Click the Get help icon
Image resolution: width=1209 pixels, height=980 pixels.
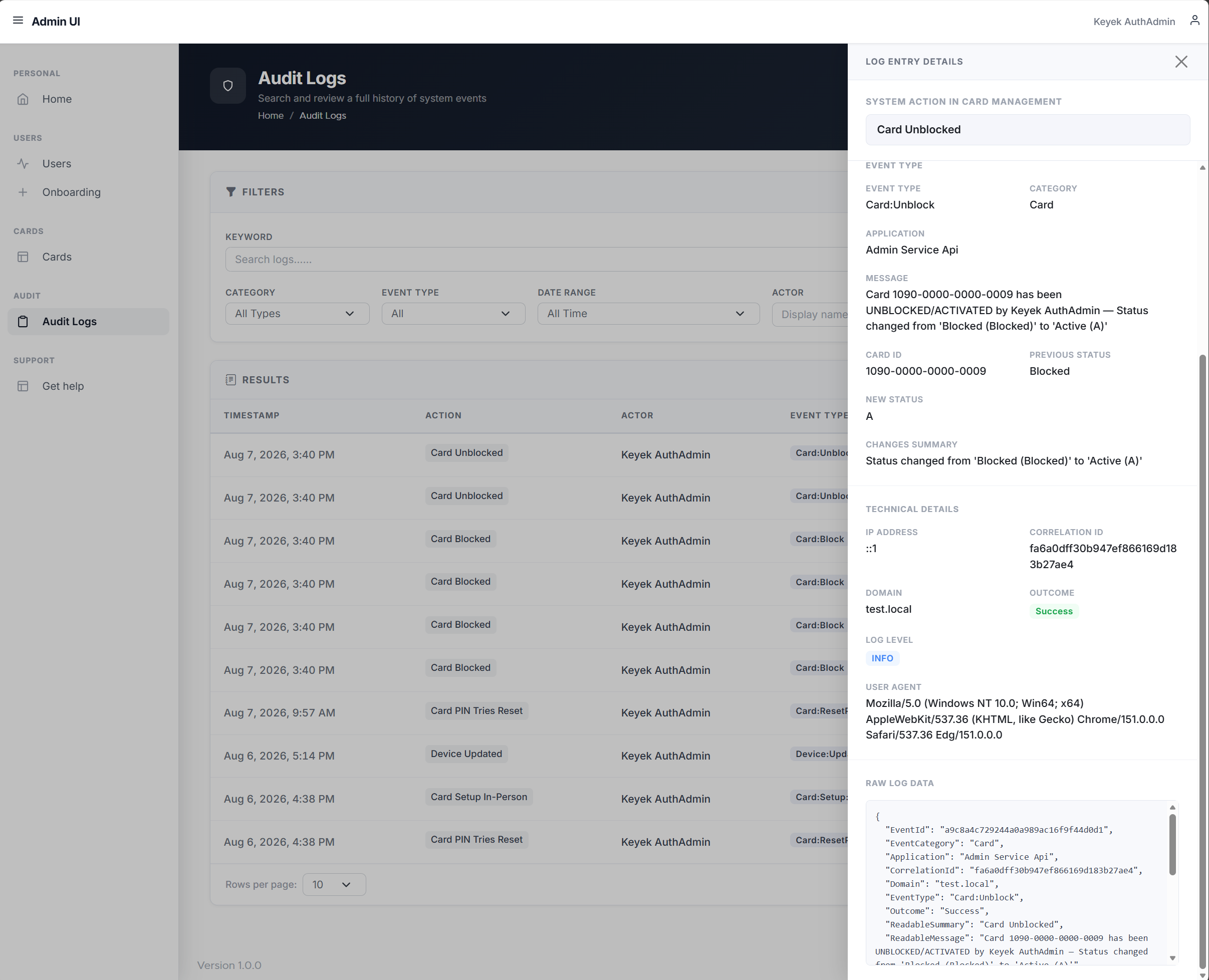coord(23,386)
